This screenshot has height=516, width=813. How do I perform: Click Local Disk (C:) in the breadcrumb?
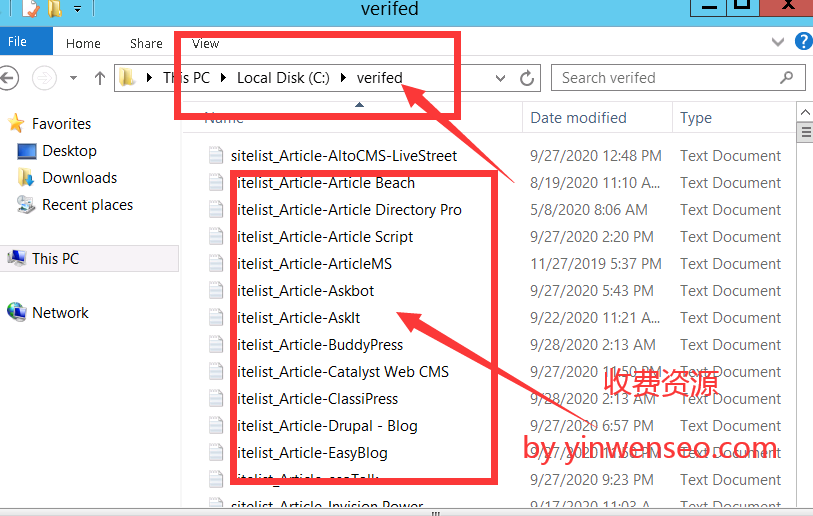(280, 78)
